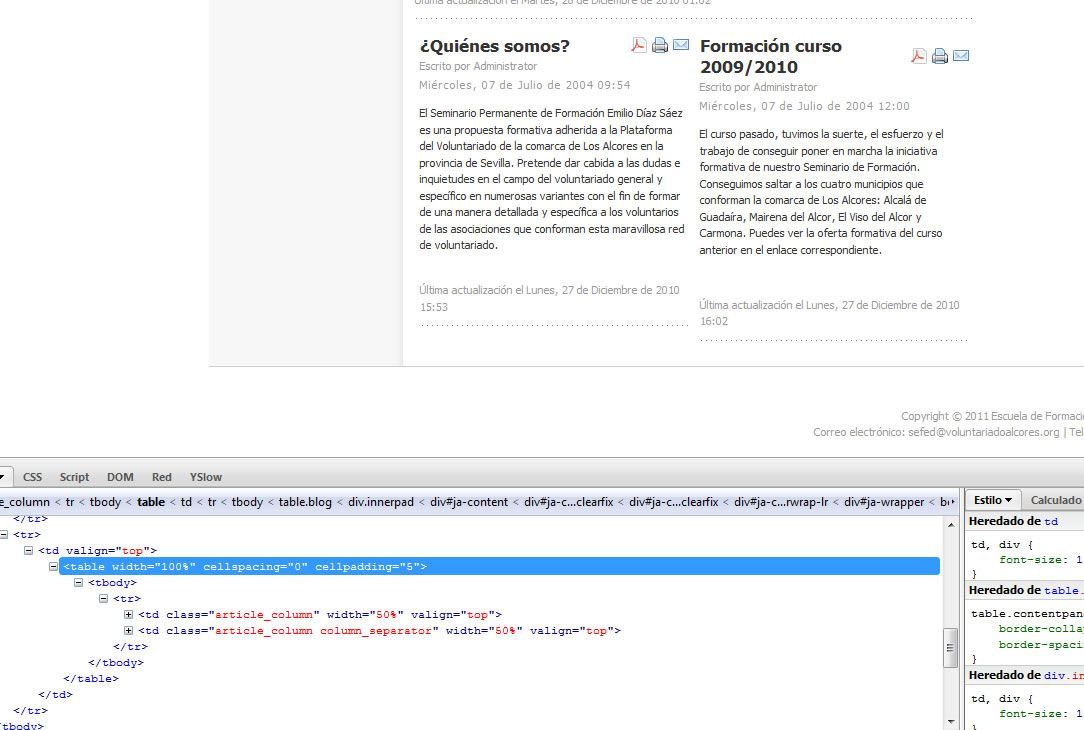The height and width of the screenshot is (730, 1084).
Task: Collapse the tr node above td valign top
Action: click(3, 534)
